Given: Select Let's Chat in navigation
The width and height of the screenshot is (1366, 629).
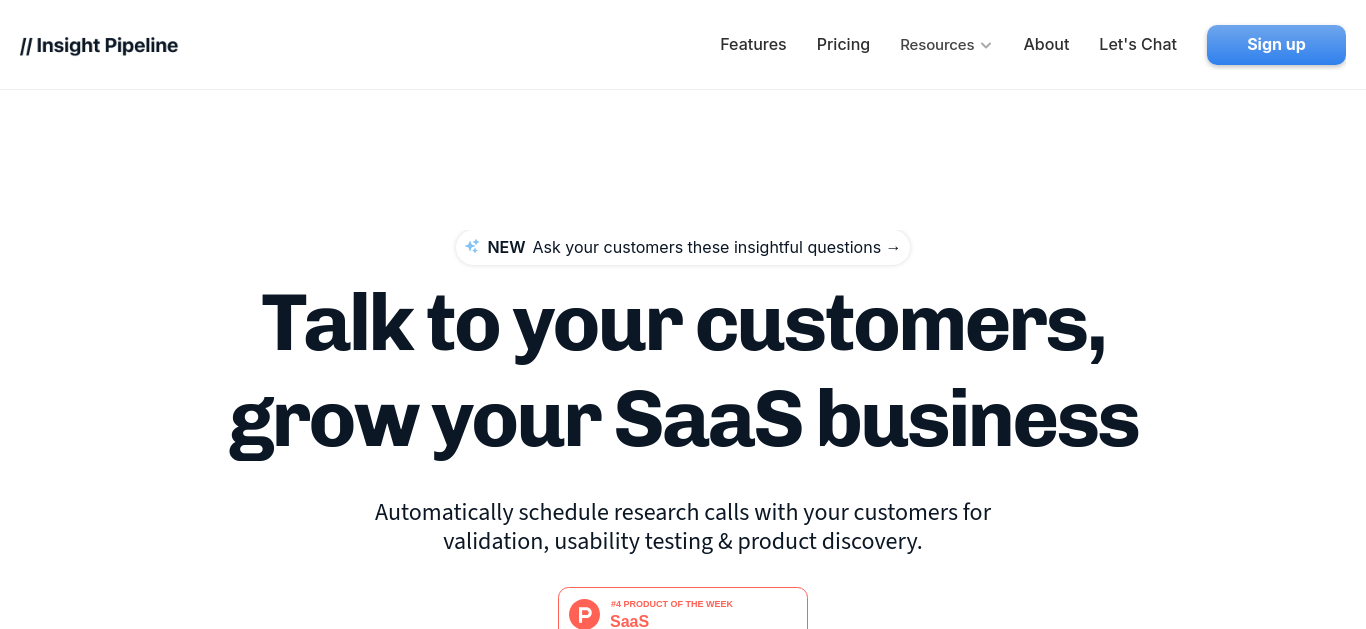Looking at the screenshot, I should (x=1138, y=45).
